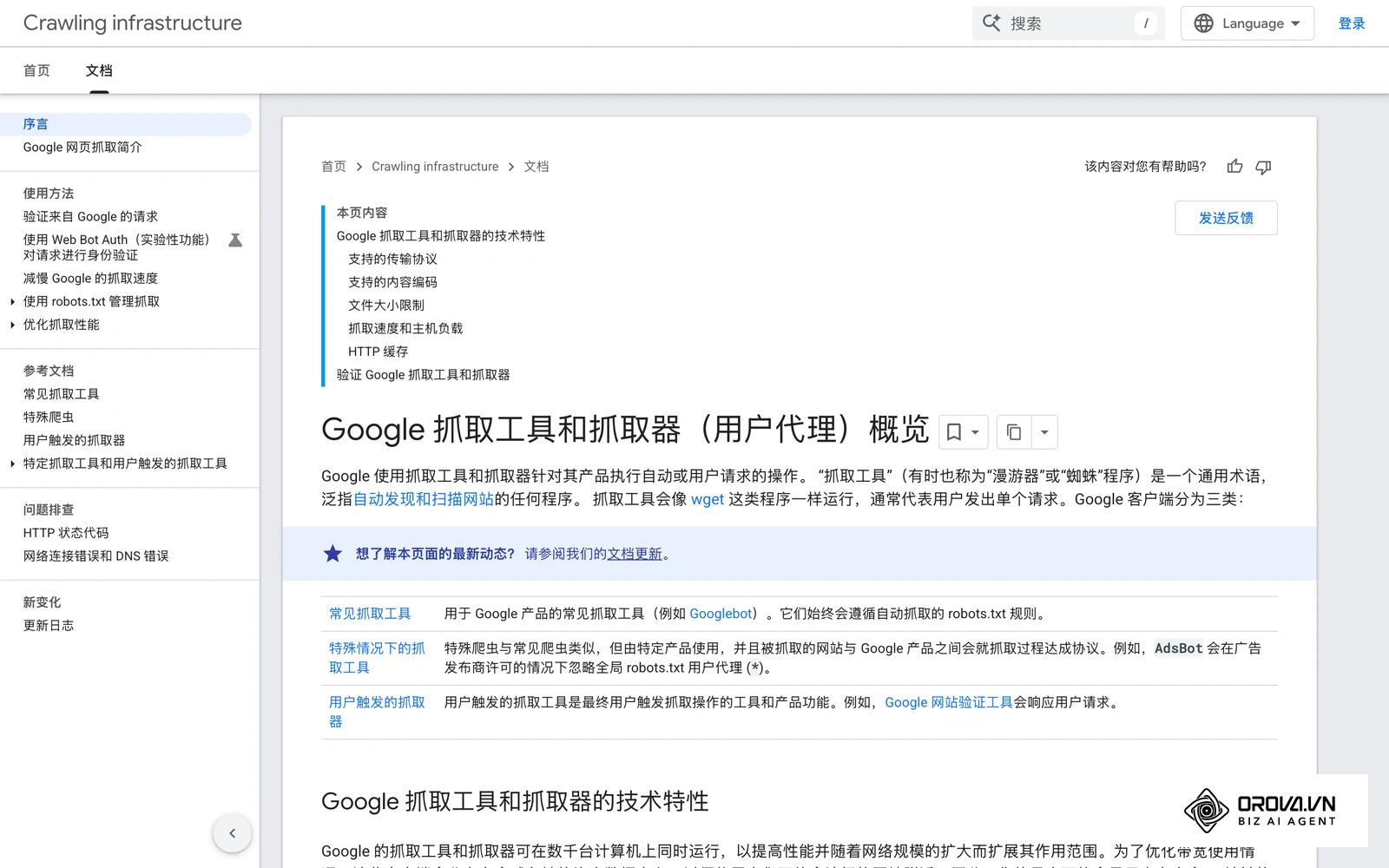Open 减慢 Google 的抓取速度 sidebar item
Viewport: 1389px width, 868px height.
tap(90, 279)
